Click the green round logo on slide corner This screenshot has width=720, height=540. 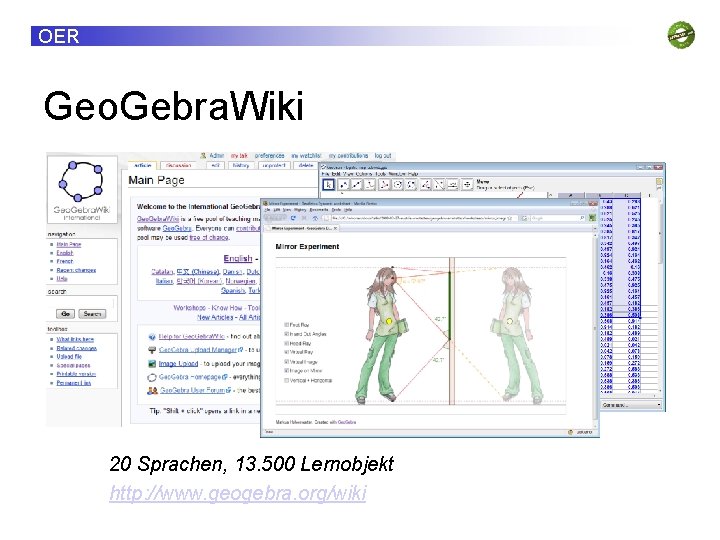[681, 34]
